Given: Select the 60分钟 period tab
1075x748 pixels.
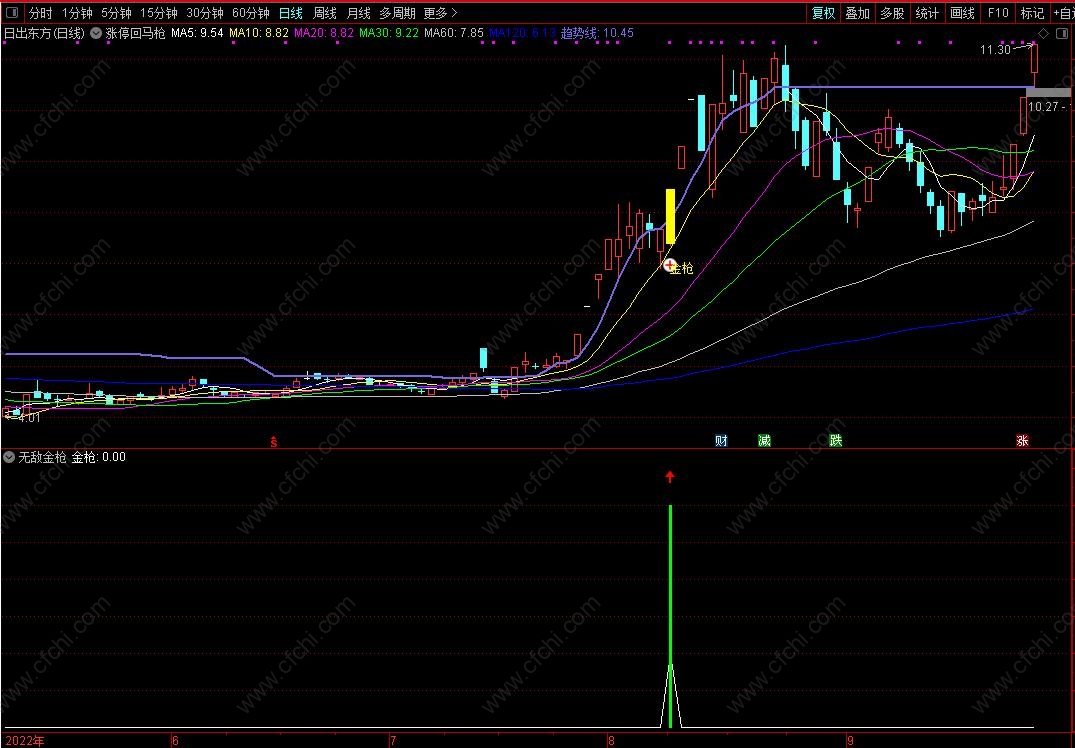Looking at the screenshot, I should coord(251,13).
